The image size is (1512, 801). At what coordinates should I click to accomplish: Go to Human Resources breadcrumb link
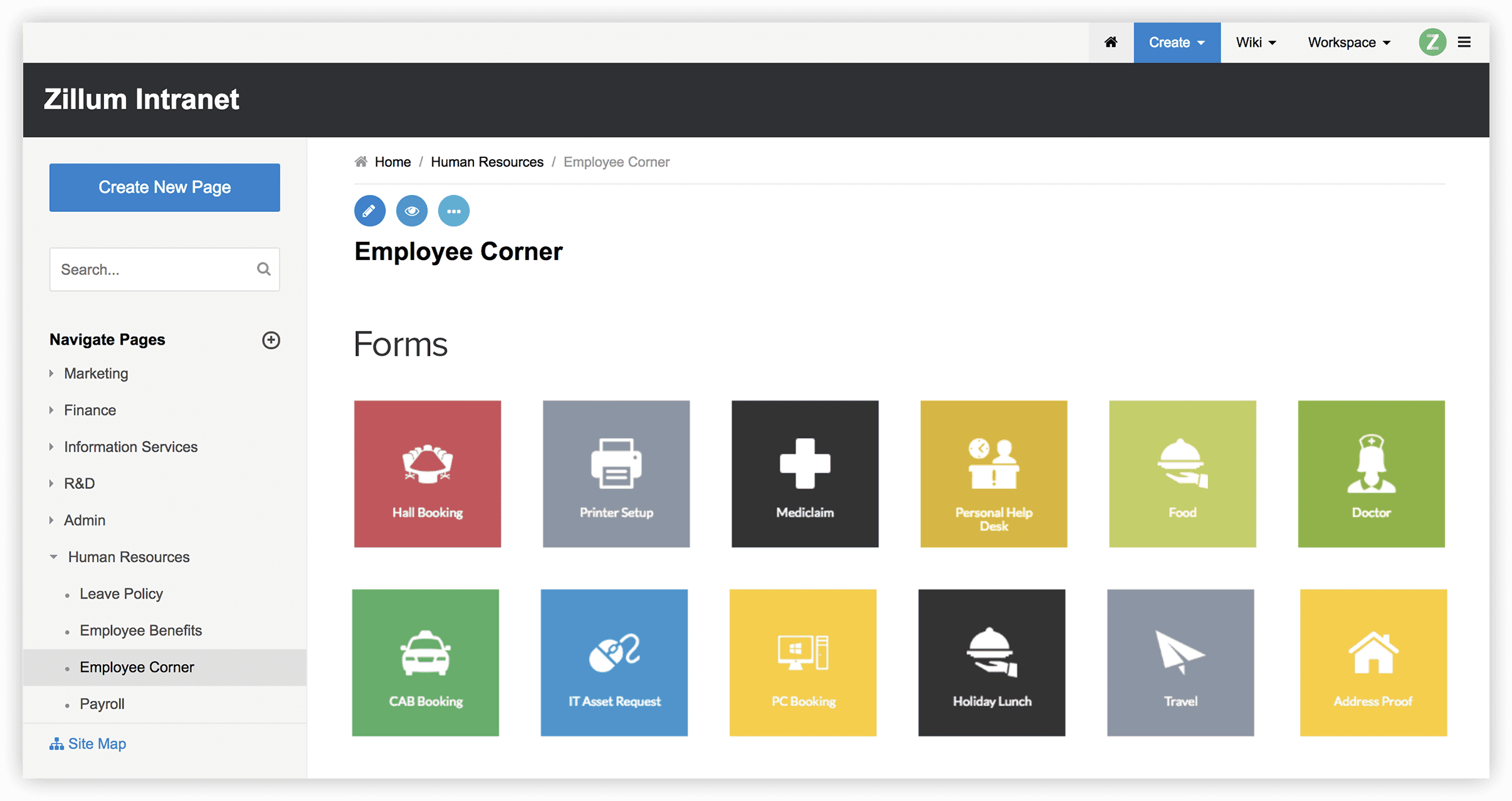tap(487, 162)
